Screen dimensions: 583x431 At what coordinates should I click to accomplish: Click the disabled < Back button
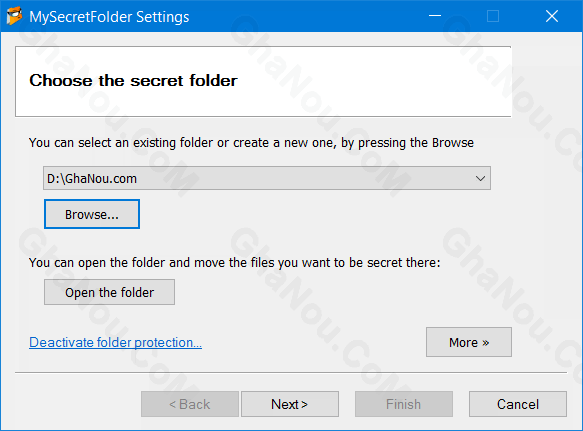pyautogui.click(x=190, y=404)
